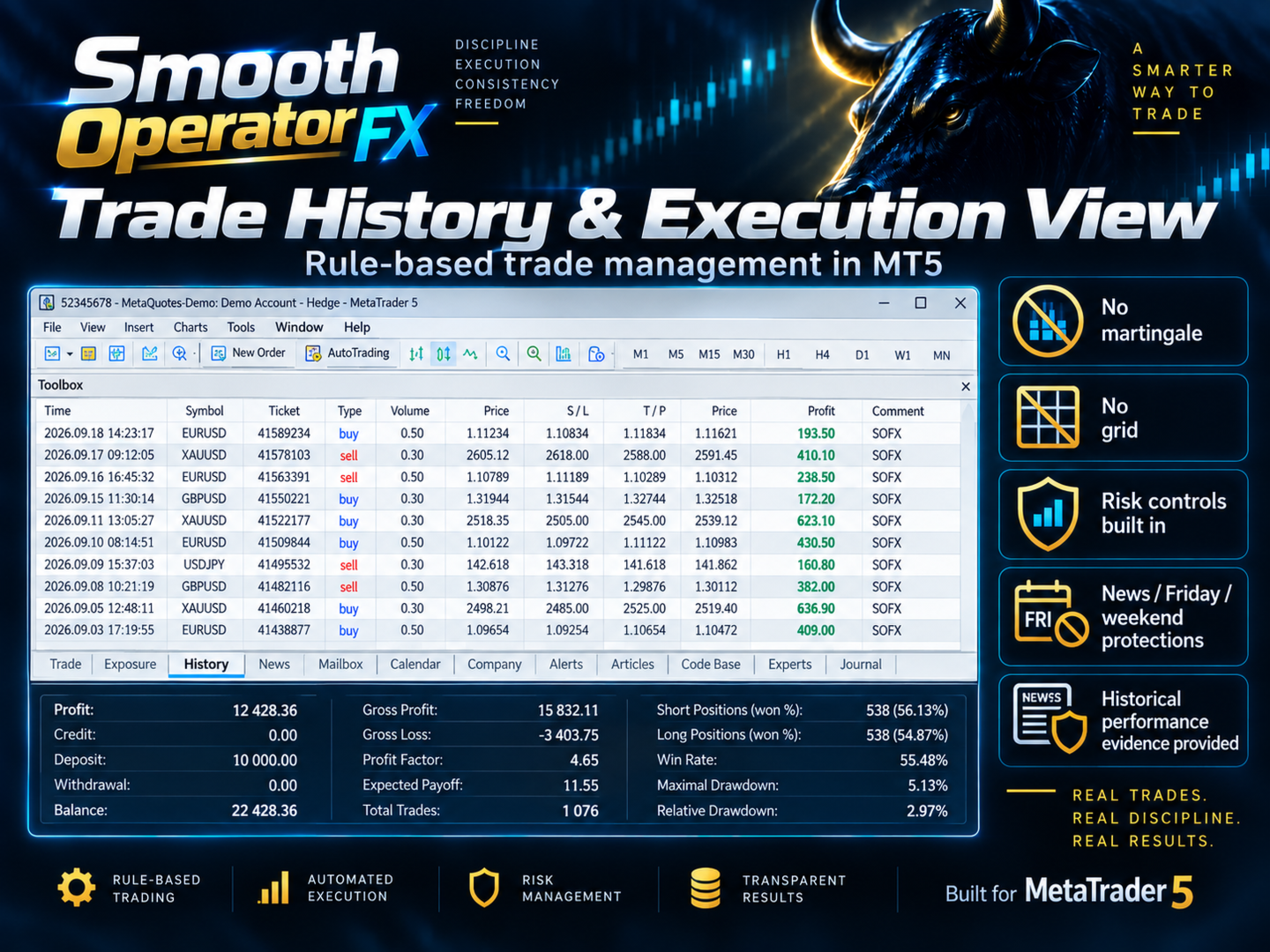Select the line chart icon
The height and width of the screenshot is (952, 1270).
point(470,354)
